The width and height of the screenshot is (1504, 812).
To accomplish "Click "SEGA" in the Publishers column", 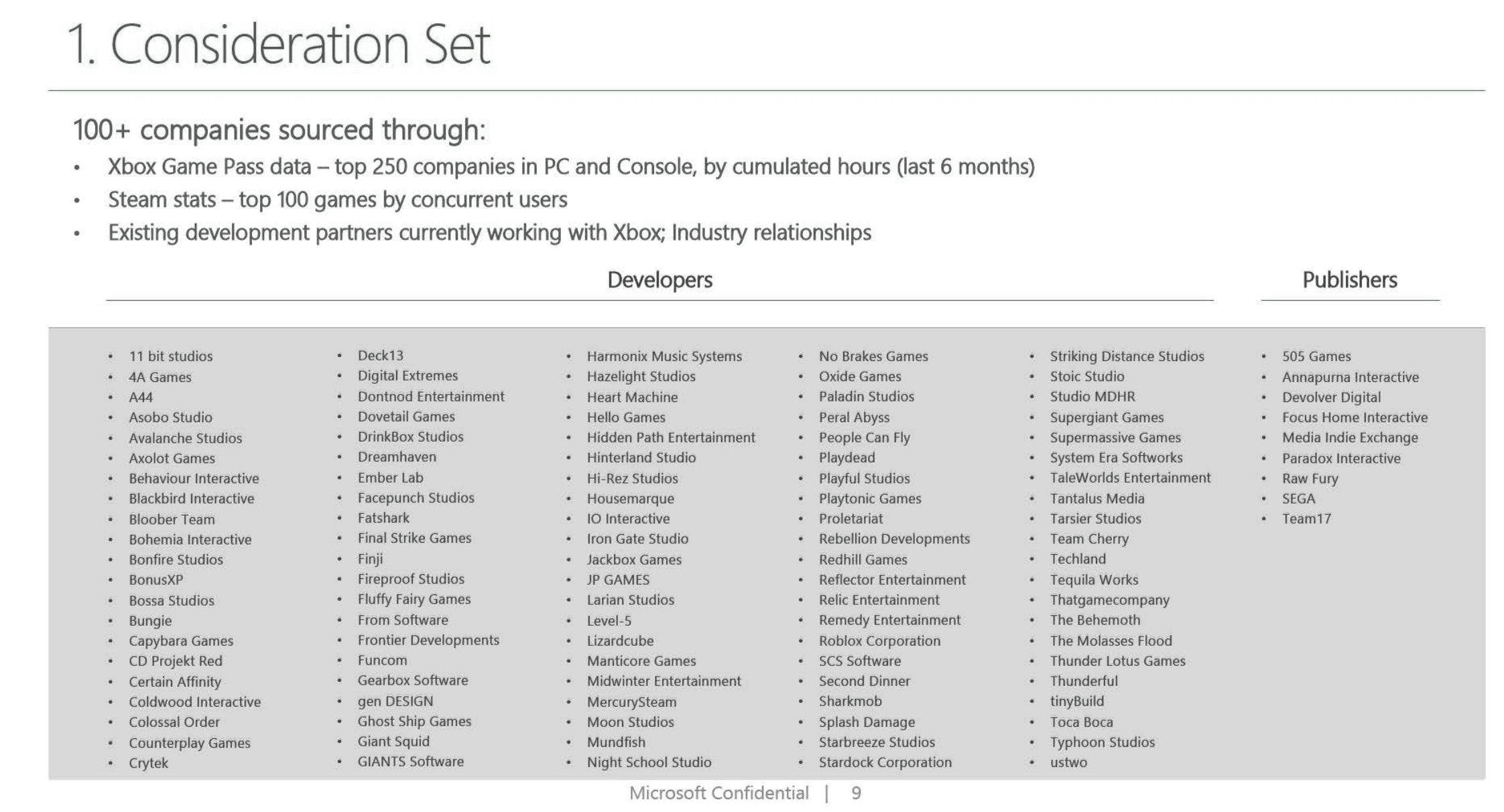I will click(x=1298, y=498).
